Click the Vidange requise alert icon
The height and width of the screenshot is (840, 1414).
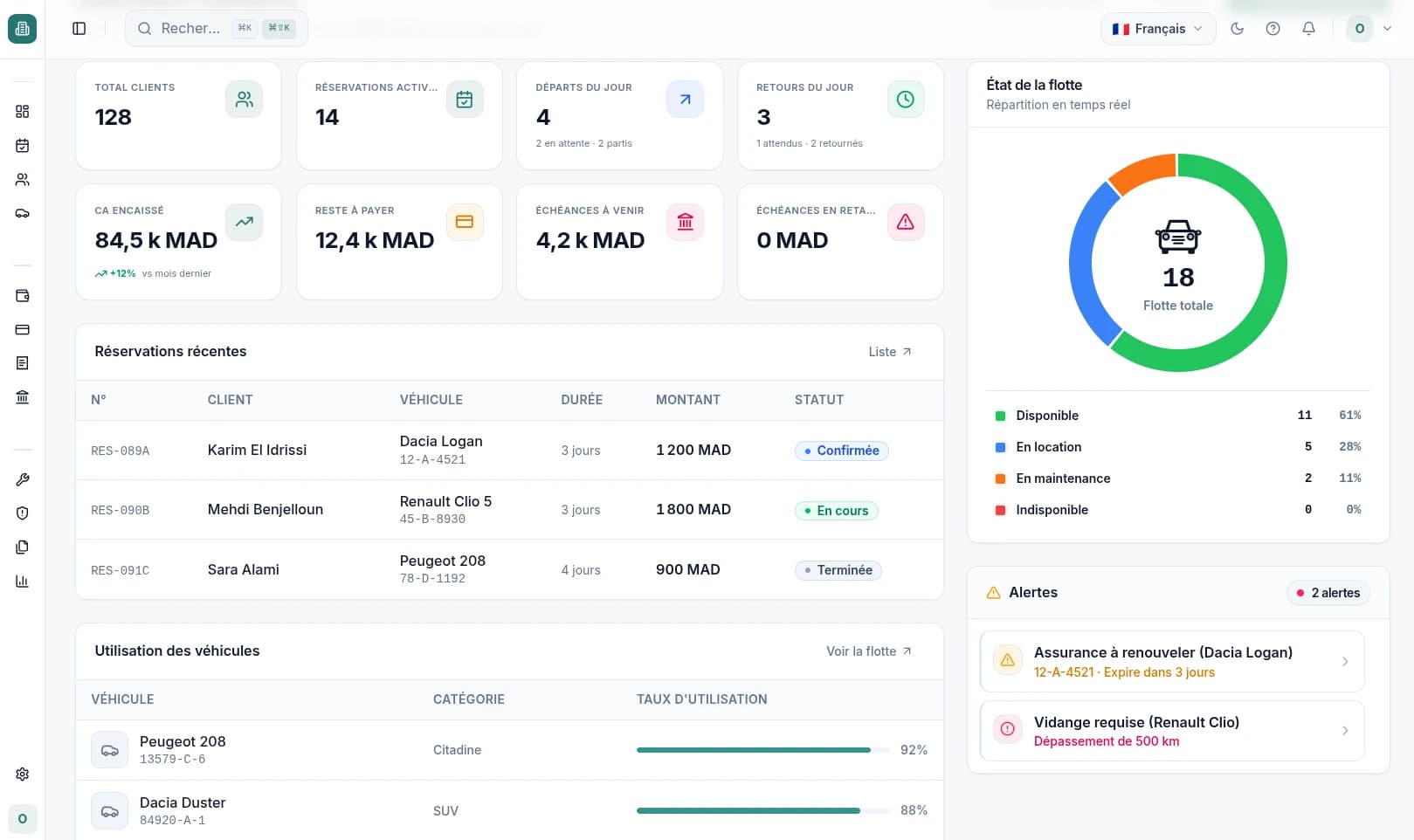click(x=1007, y=729)
